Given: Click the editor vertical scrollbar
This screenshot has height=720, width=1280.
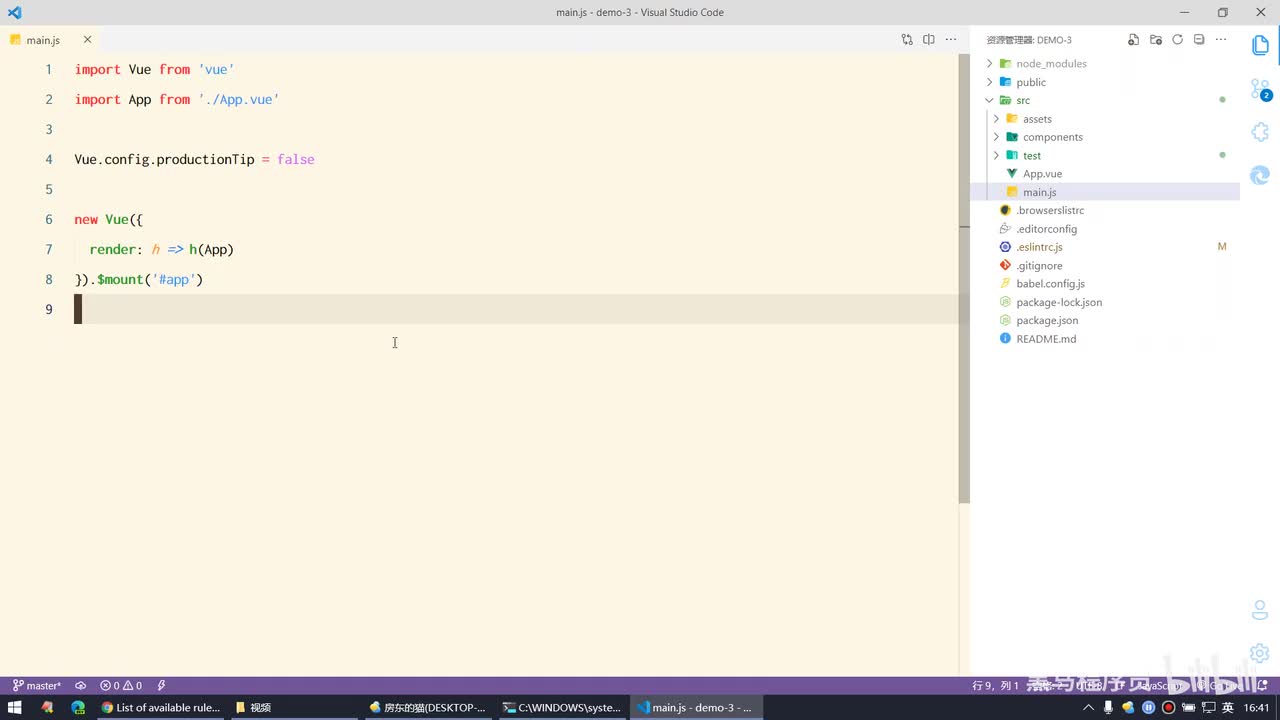Looking at the screenshot, I should pos(964,278).
